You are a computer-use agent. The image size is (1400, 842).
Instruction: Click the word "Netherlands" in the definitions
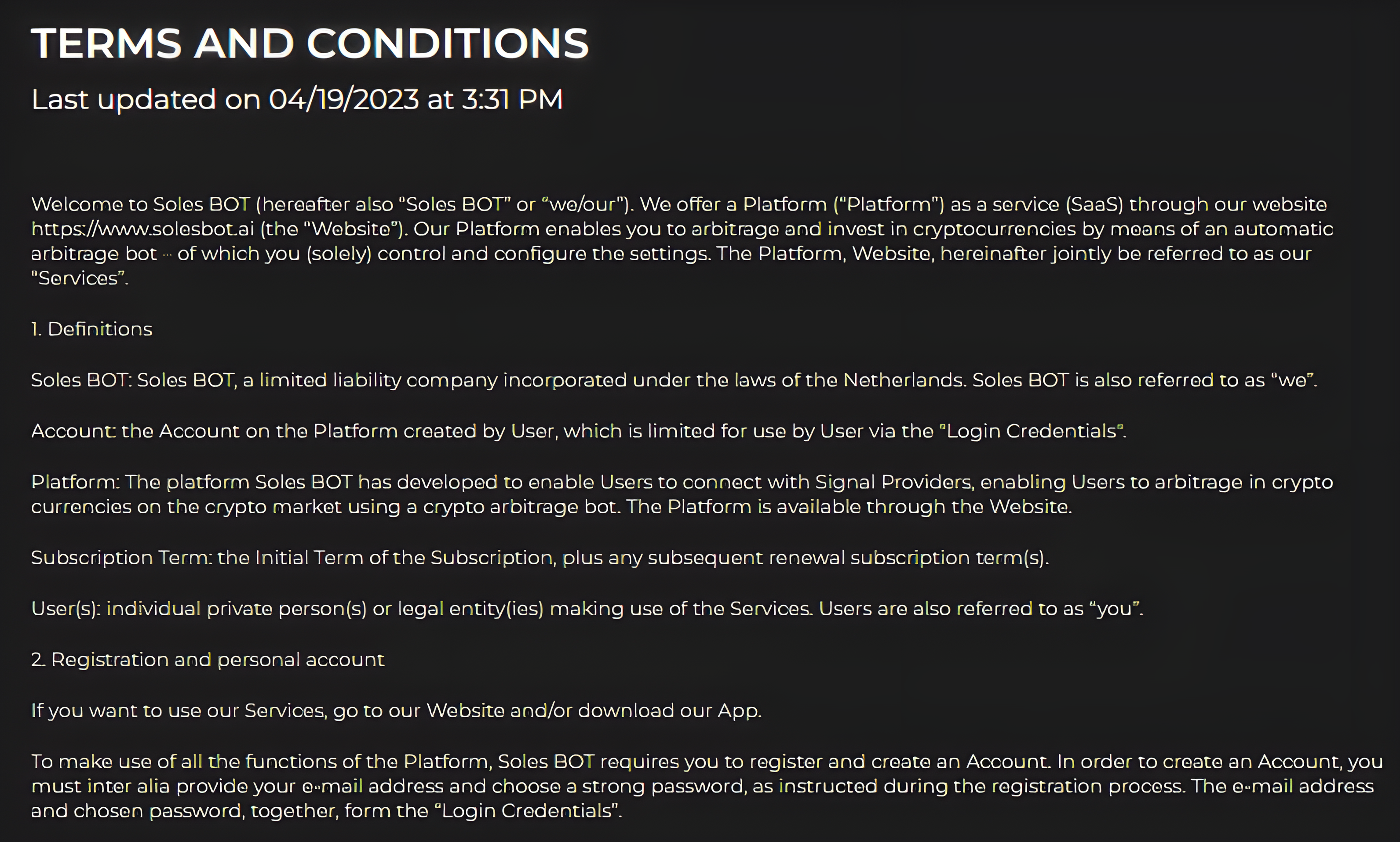click(x=904, y=380)
